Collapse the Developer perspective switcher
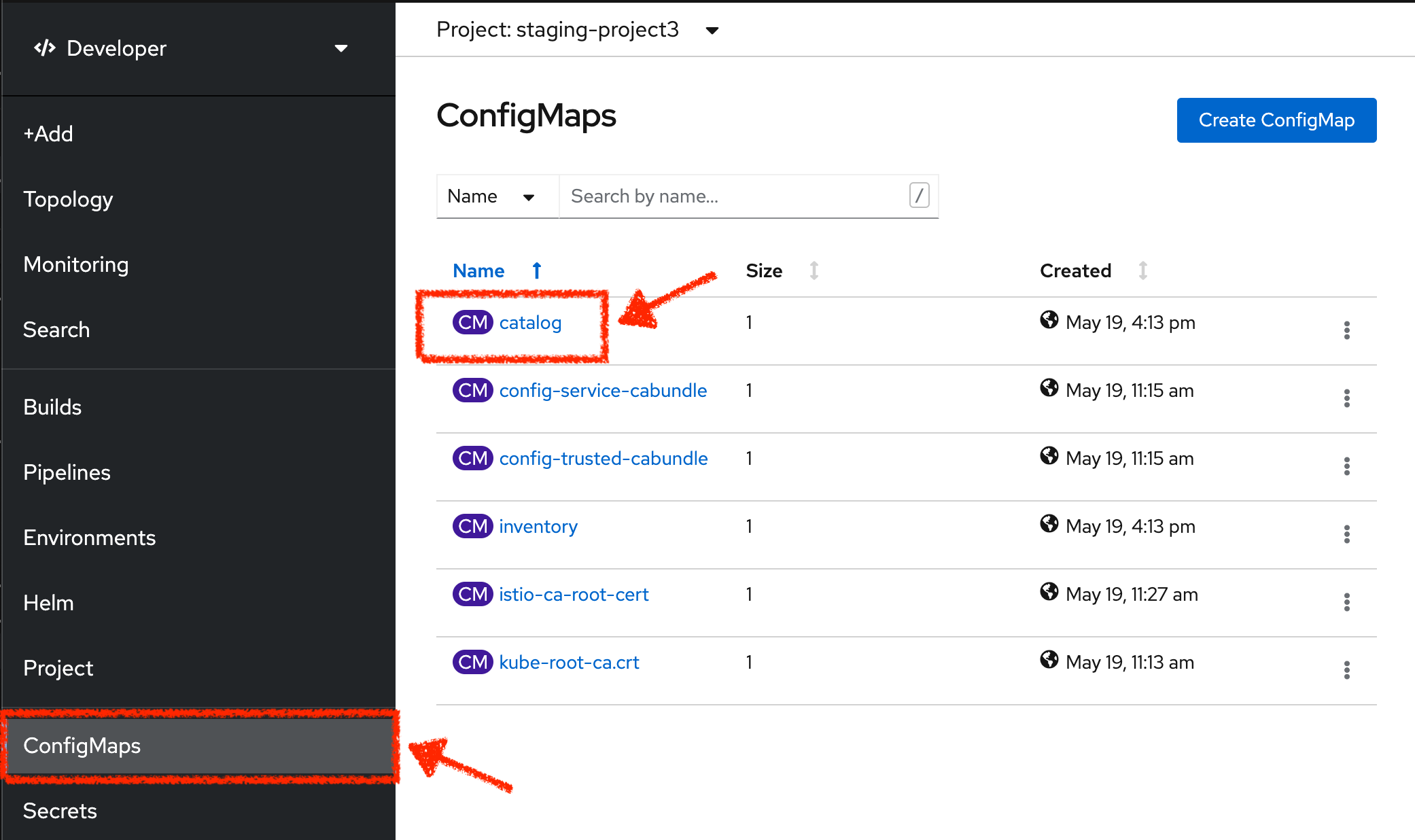Screen dimensions: 1415x840 (342, 48)
